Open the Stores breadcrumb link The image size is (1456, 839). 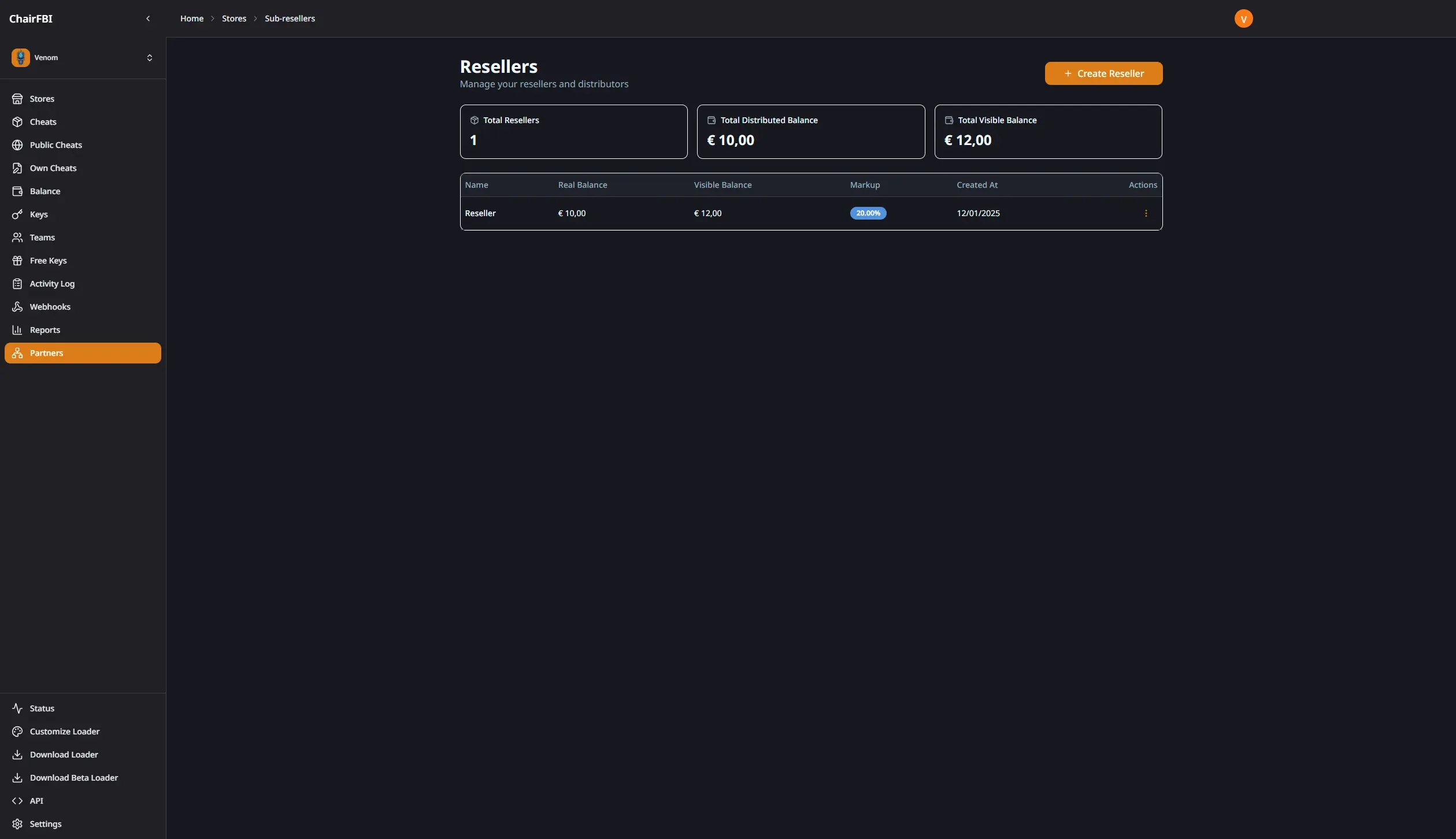tap(234, 18)
